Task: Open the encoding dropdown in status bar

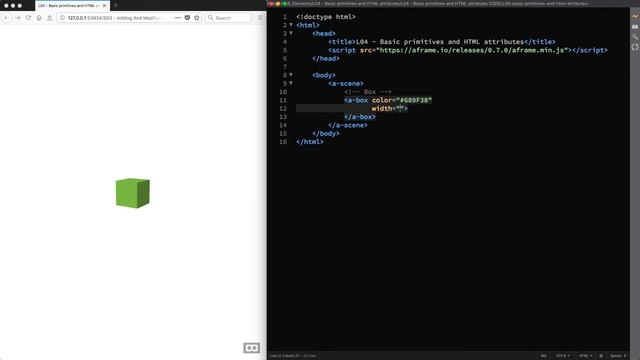Action: coord(562,356)
